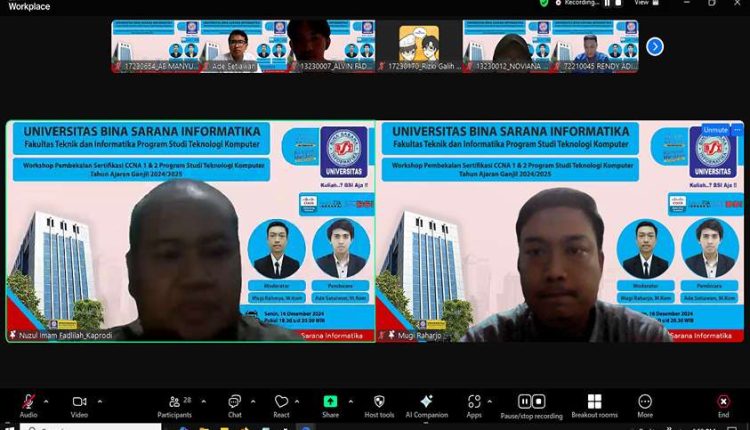The image size is (750, 430).
Task: Select Ade Setiawan's video thumbnail
Action: (243, 46)
